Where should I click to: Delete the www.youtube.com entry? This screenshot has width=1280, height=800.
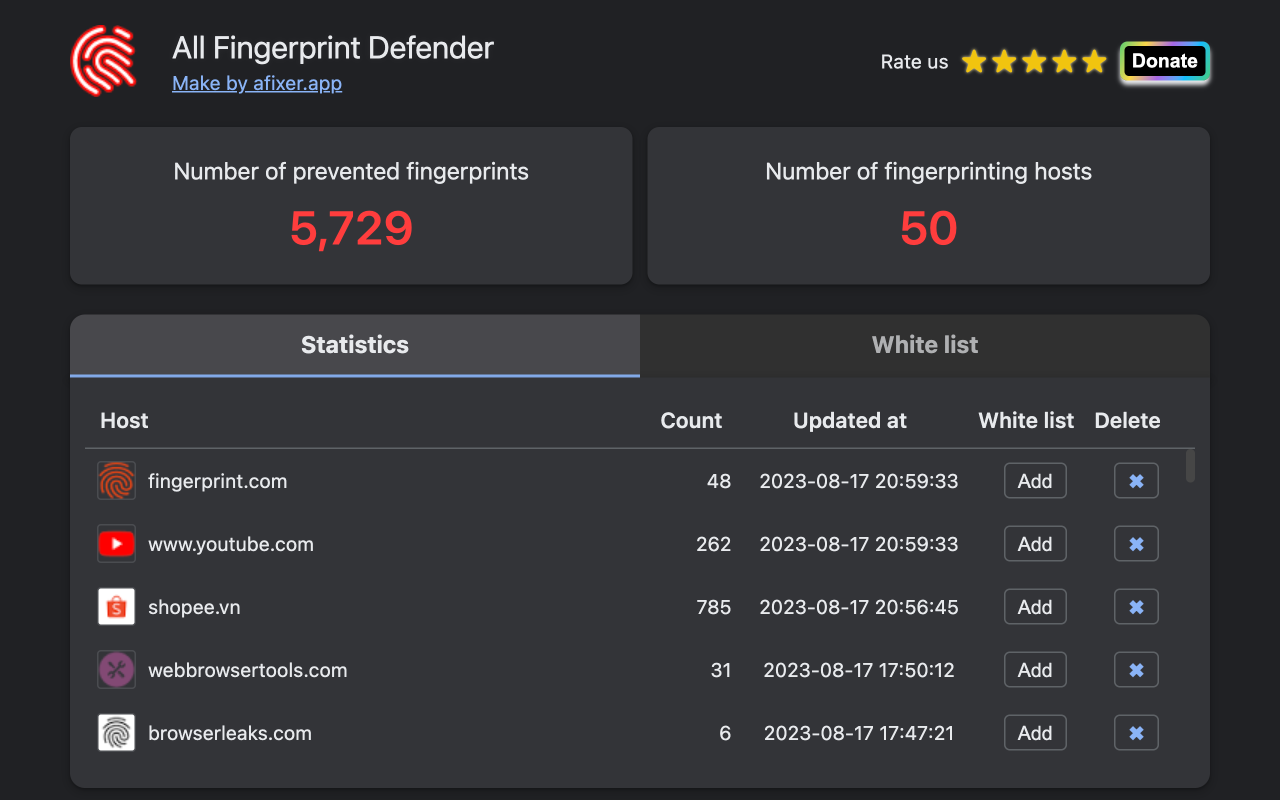point(1136,543)
